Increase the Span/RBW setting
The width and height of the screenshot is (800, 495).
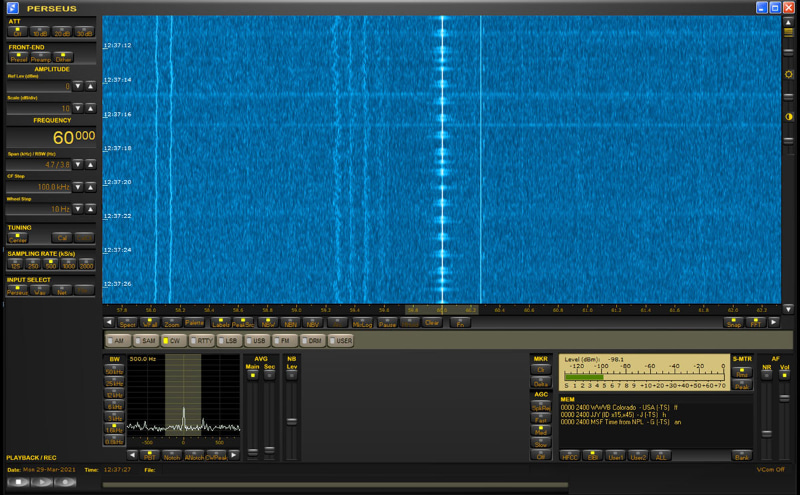point(90,164)
